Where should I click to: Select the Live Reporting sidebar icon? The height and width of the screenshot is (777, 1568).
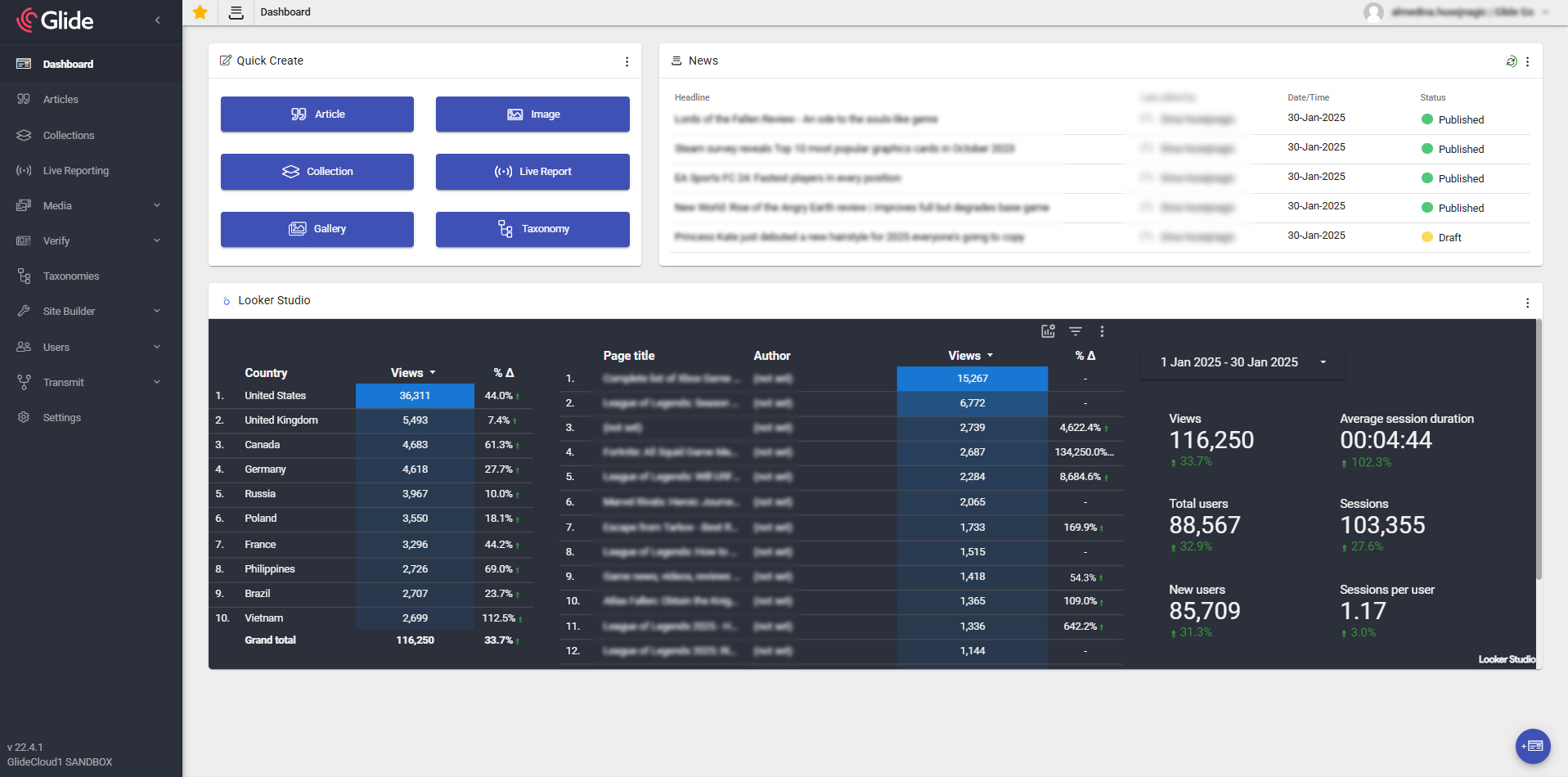[x=23, y=170]
